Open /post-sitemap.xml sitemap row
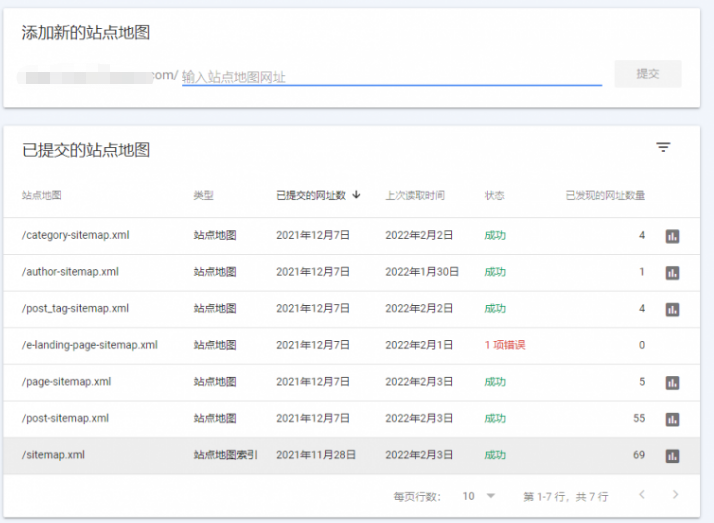The width and height of the screenshot is (714, 523). (x=352, y=419)
